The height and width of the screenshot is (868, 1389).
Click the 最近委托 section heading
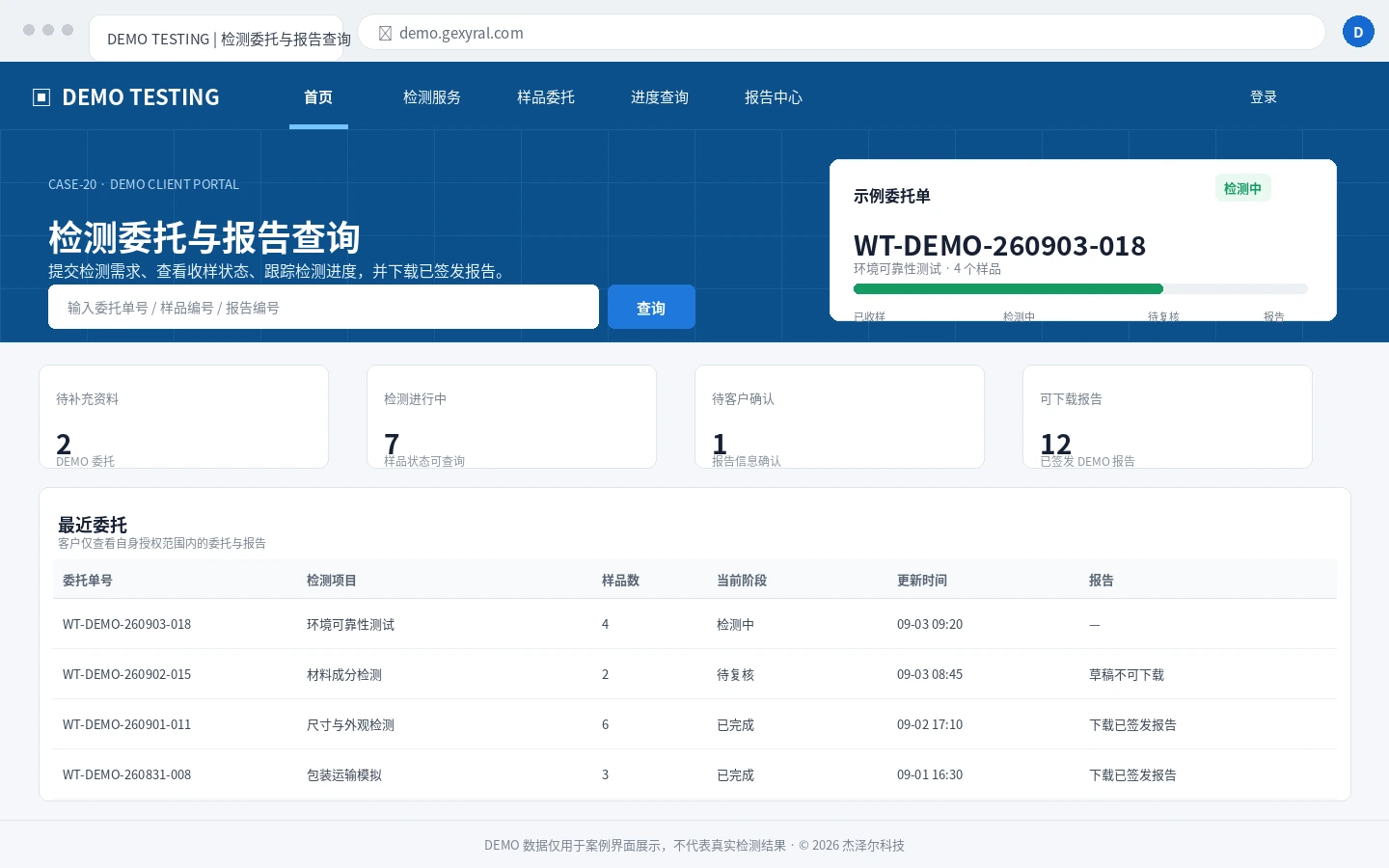(x=93, y=525)
